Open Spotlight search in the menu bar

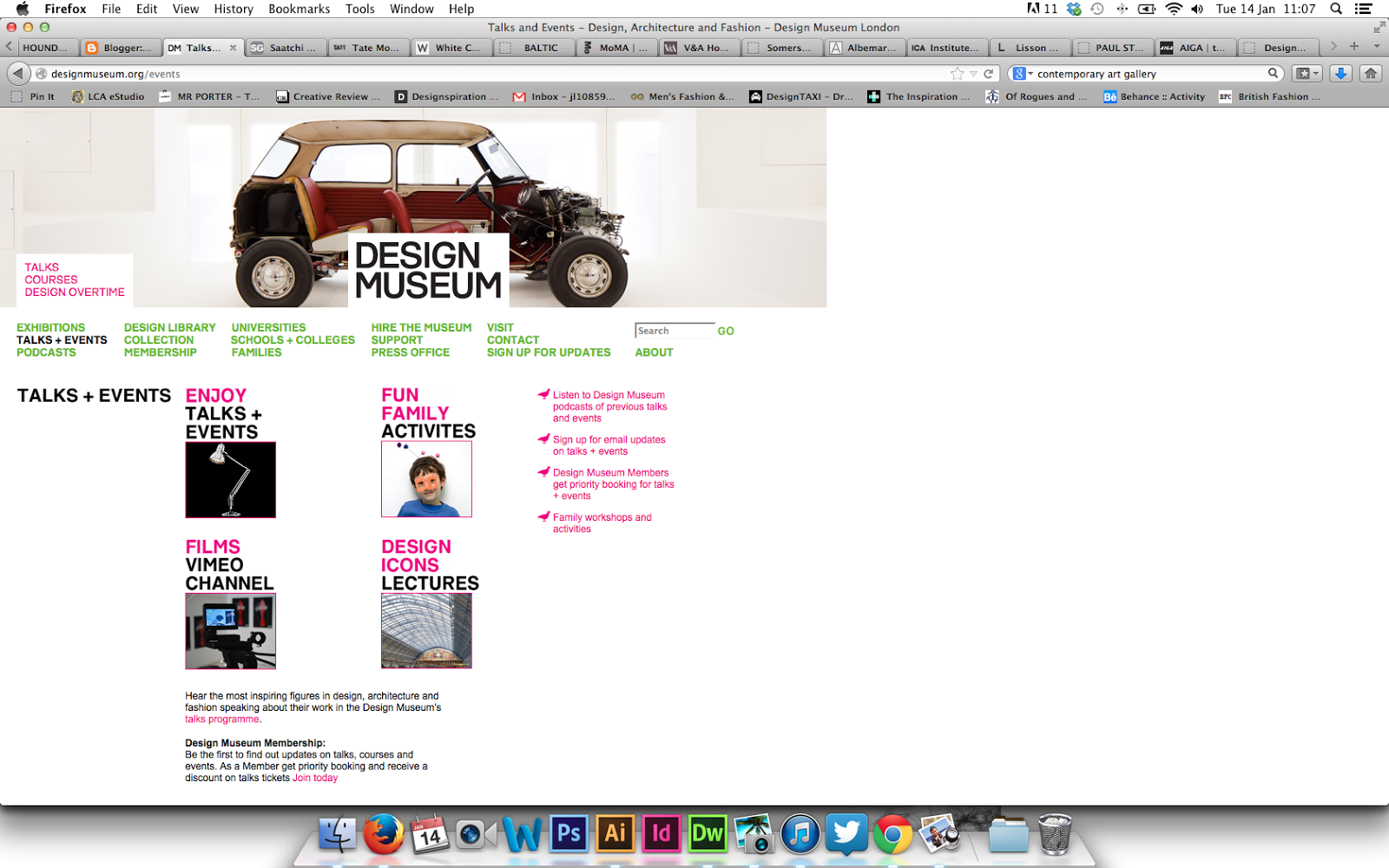tap(1336, 9)
